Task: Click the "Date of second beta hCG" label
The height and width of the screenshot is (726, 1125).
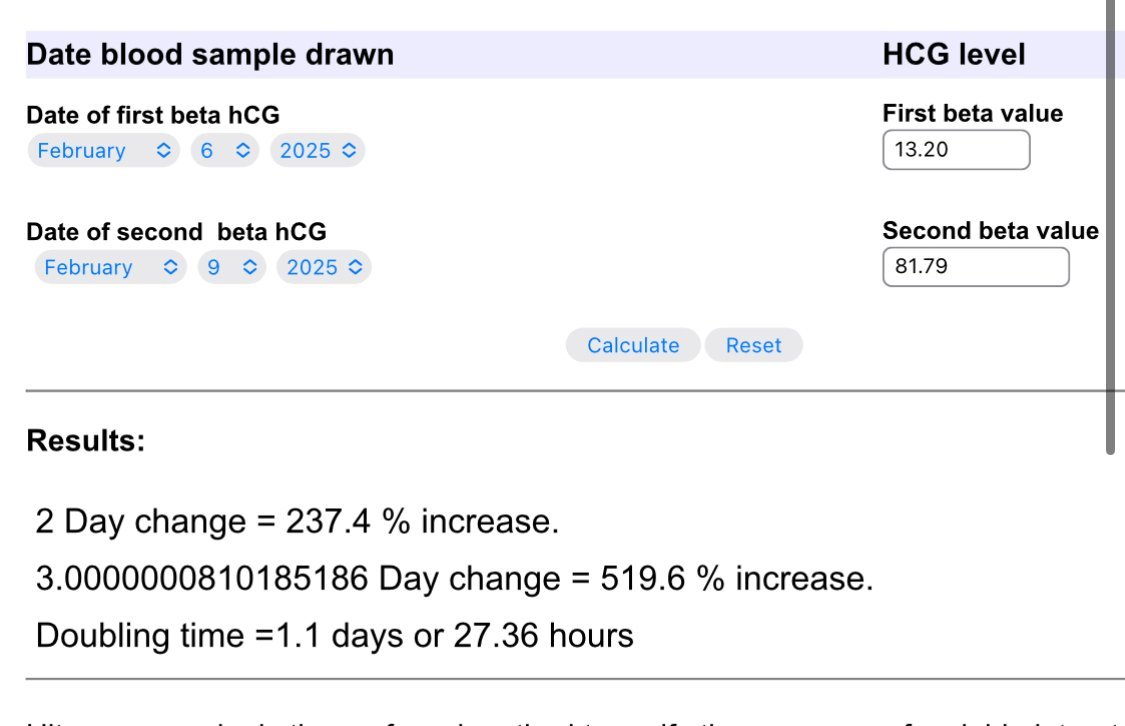Action: click(x=176, y=232)
